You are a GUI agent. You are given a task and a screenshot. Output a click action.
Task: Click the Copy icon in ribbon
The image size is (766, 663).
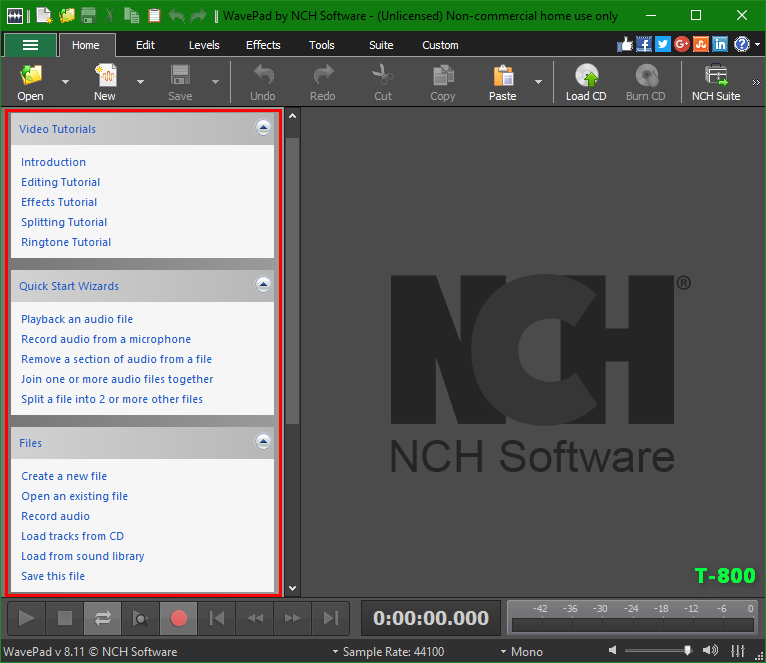pos(443,76)
